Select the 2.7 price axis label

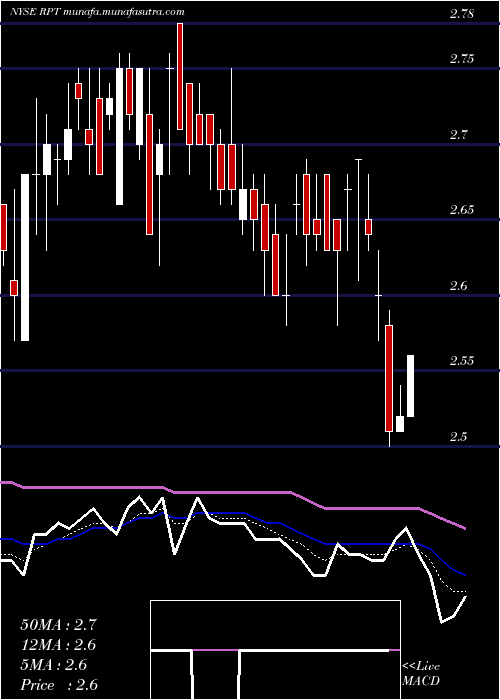(x=458, y=134)
